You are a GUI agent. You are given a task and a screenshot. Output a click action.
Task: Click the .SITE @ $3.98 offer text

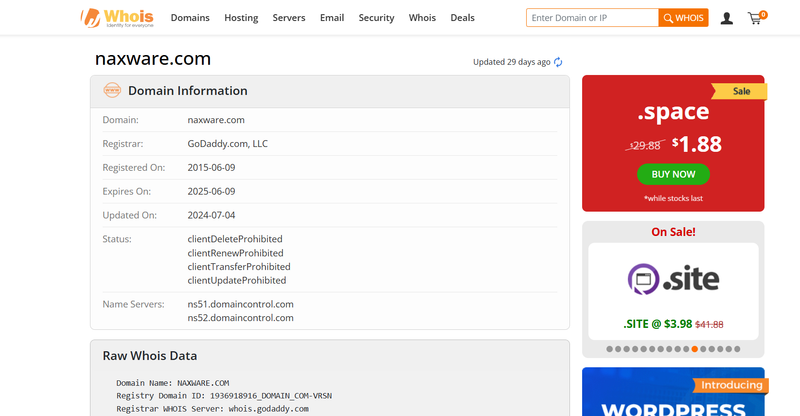pyautogui.click(x=658, y=324)
